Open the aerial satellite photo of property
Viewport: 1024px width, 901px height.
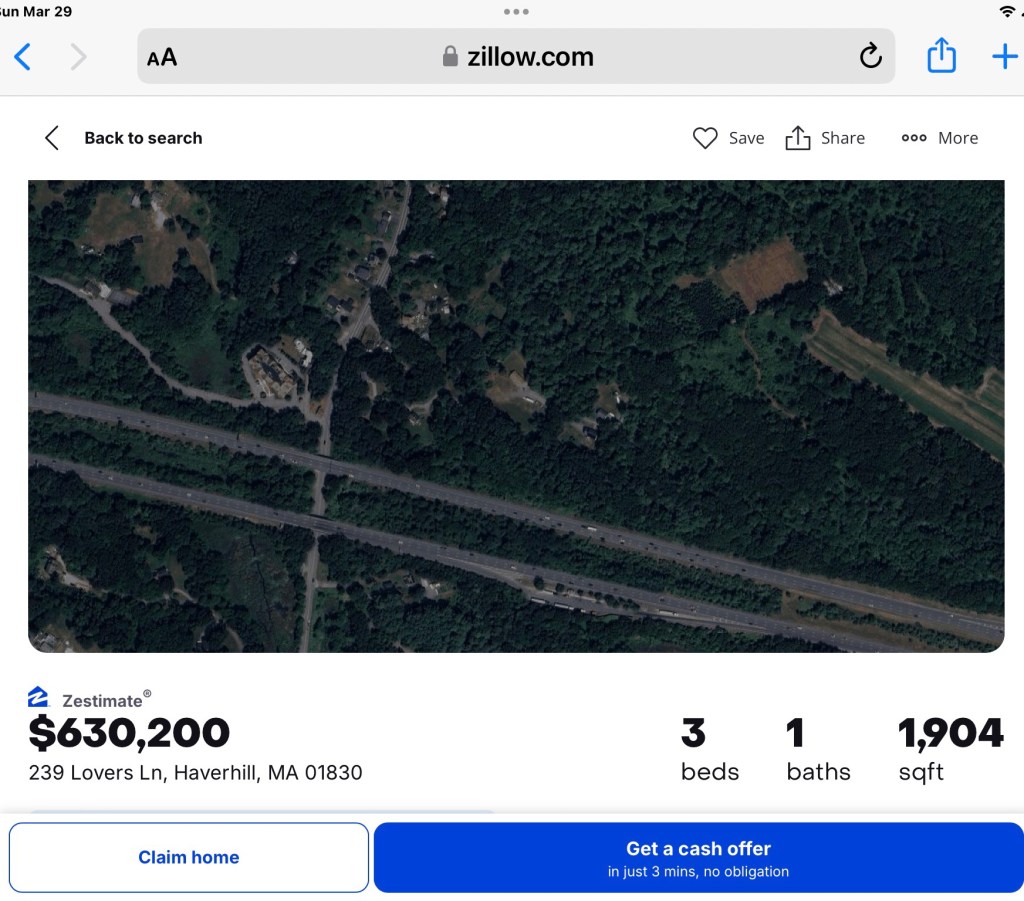516,416
